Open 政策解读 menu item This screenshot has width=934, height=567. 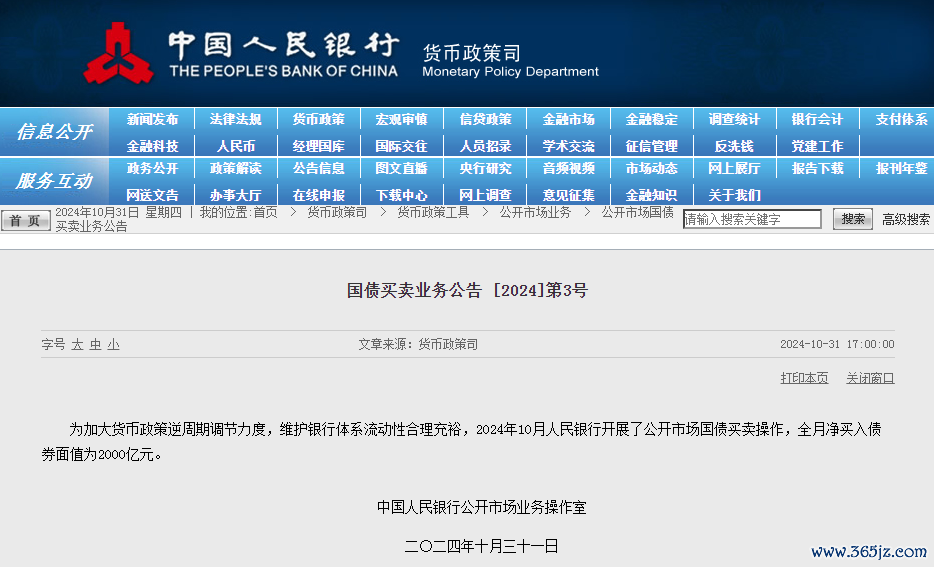tap(235, 169)
